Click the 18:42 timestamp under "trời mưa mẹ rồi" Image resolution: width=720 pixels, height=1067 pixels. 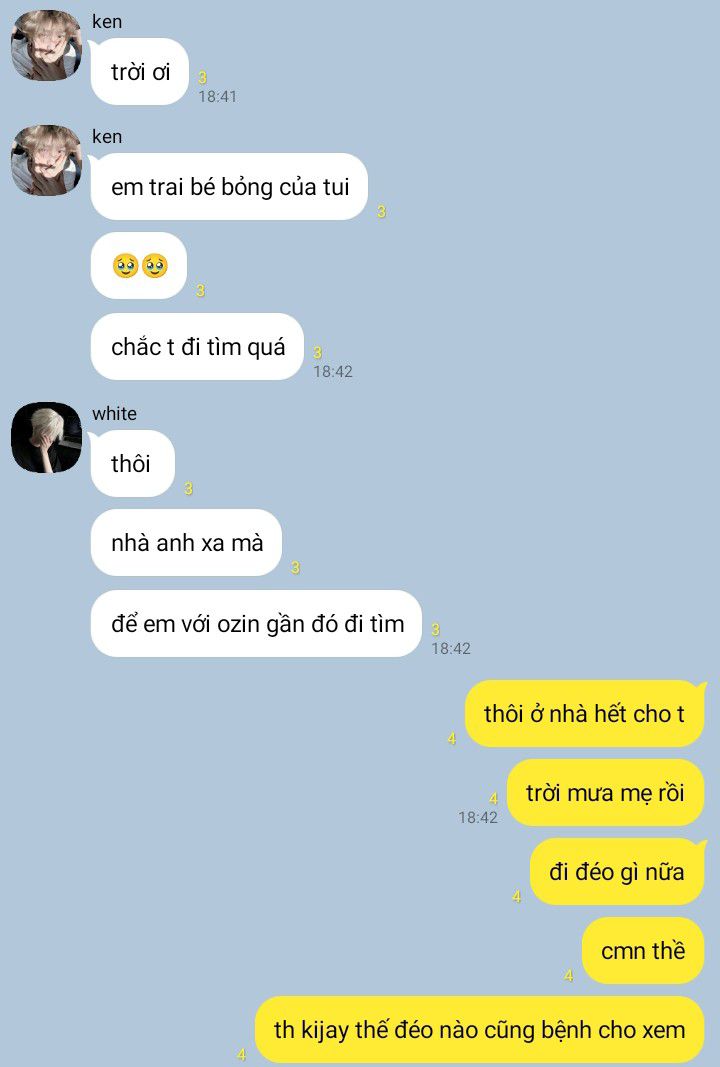tap(478, 817)
